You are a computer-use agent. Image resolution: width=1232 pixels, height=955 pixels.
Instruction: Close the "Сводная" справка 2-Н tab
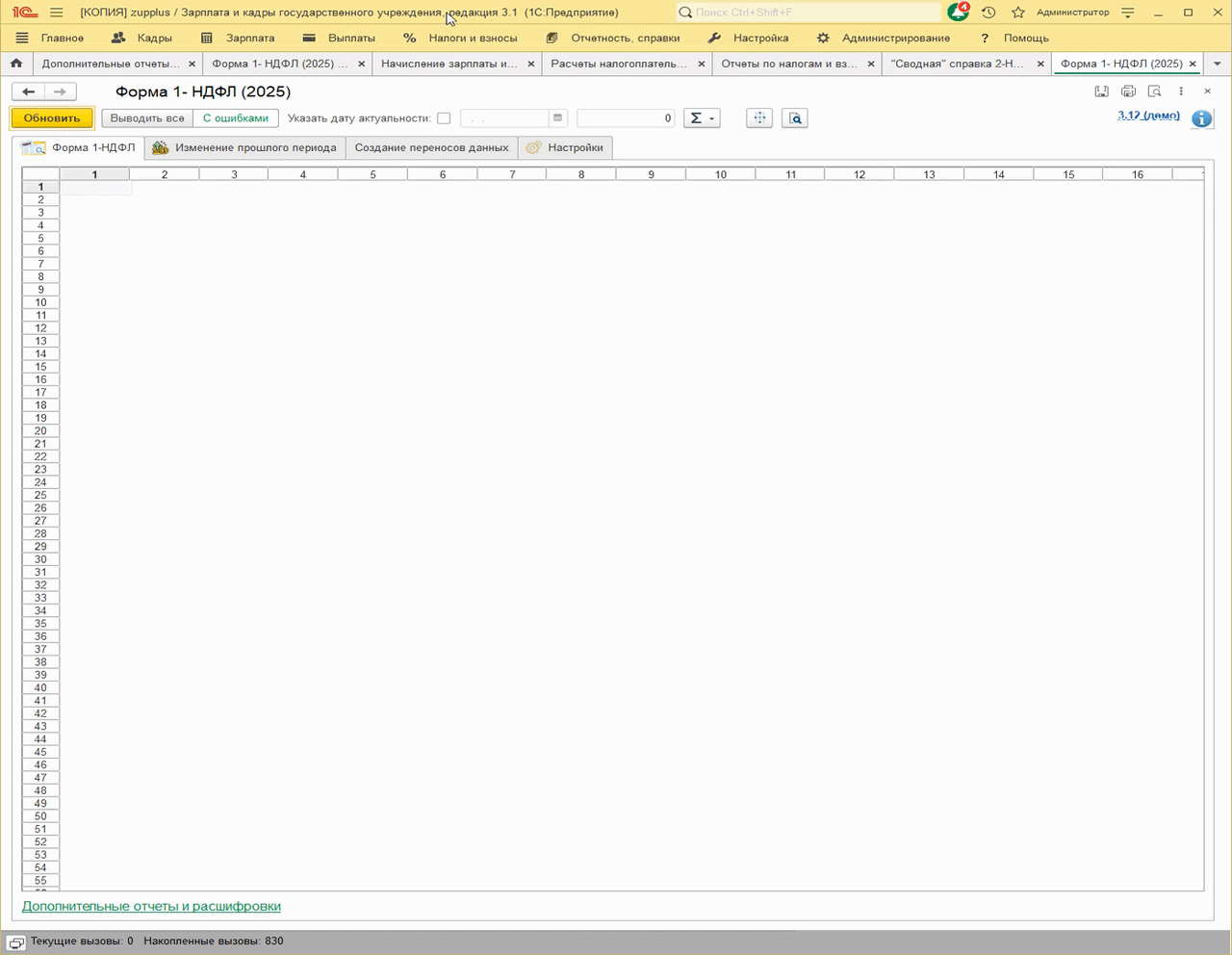click(x=1040, y=64)
